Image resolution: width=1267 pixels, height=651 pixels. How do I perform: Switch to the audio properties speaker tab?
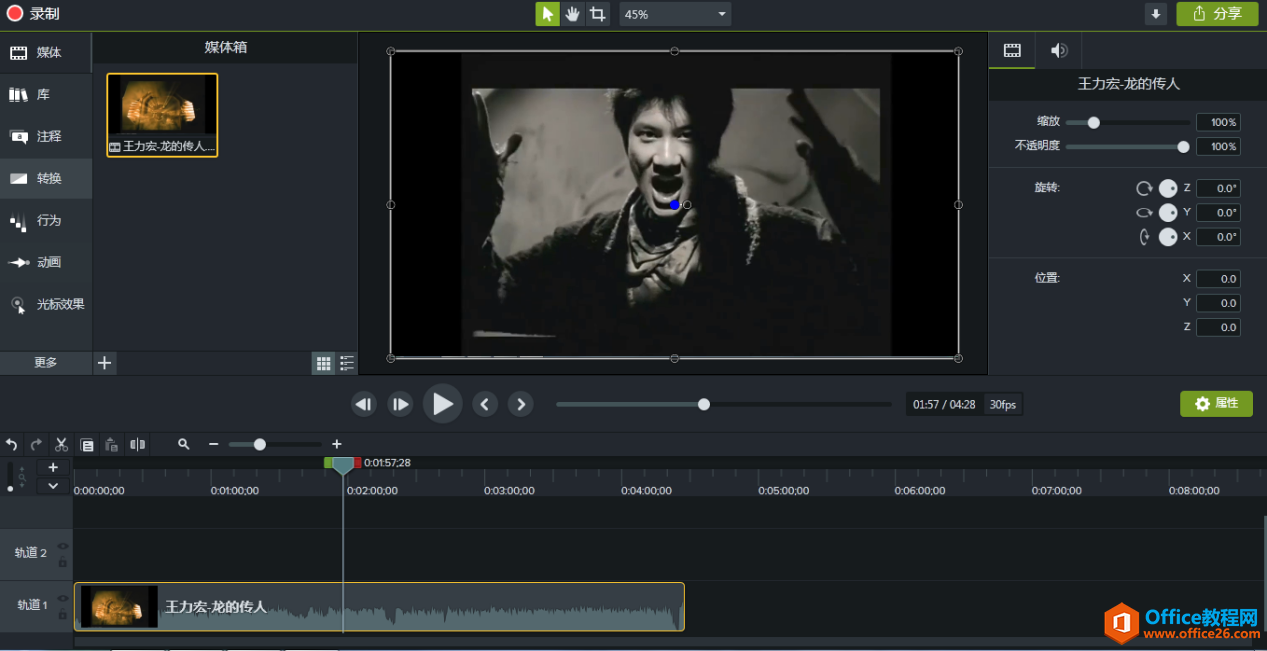[x=1058, y=50]
